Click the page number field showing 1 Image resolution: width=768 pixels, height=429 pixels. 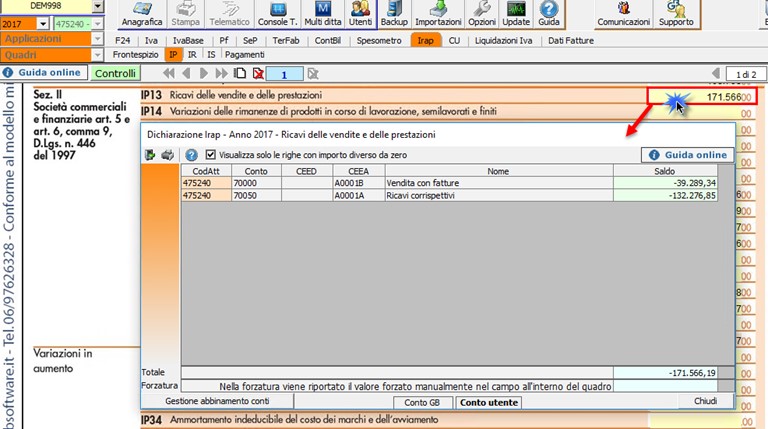(x=284, y=74)
